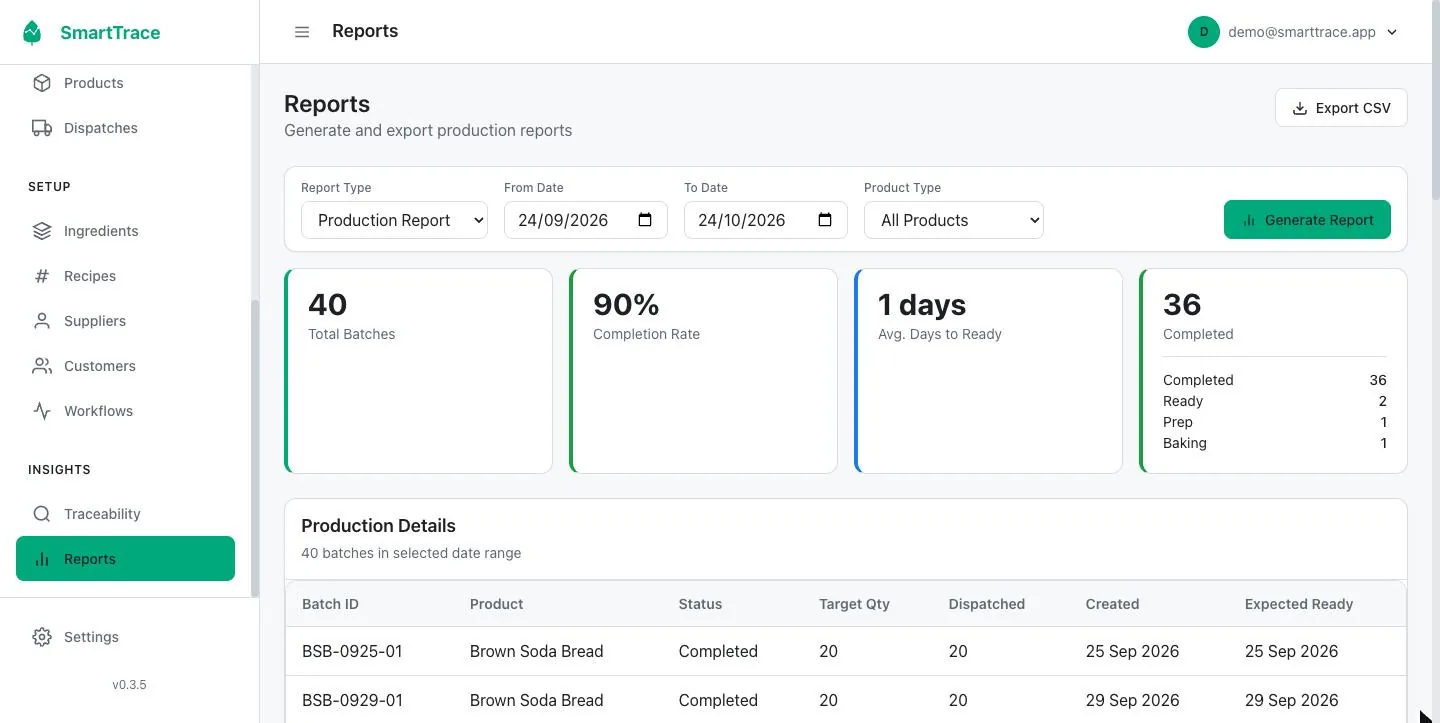Open the Products page
1440x723 pixels.
126,83
